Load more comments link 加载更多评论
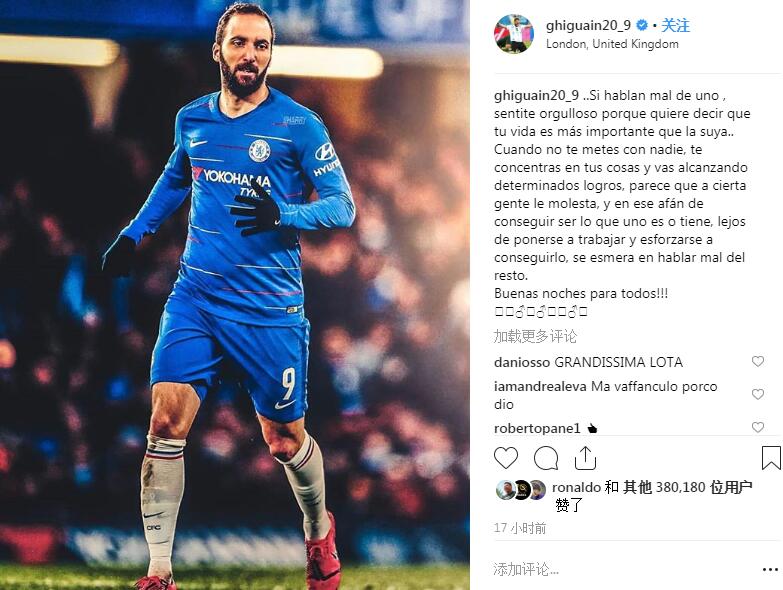The height and width of the screenshot is (590, 783). (x=535, y=336)
